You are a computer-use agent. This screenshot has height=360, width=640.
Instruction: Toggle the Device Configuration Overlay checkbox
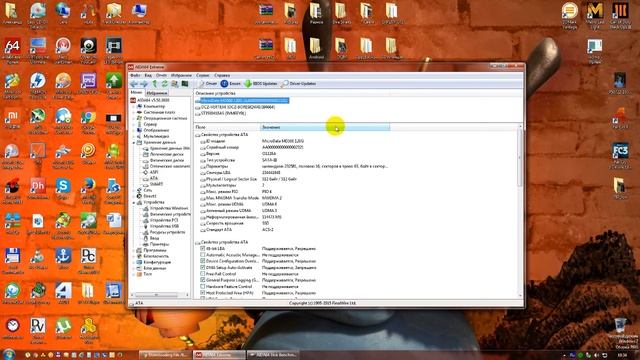(202, 261)
